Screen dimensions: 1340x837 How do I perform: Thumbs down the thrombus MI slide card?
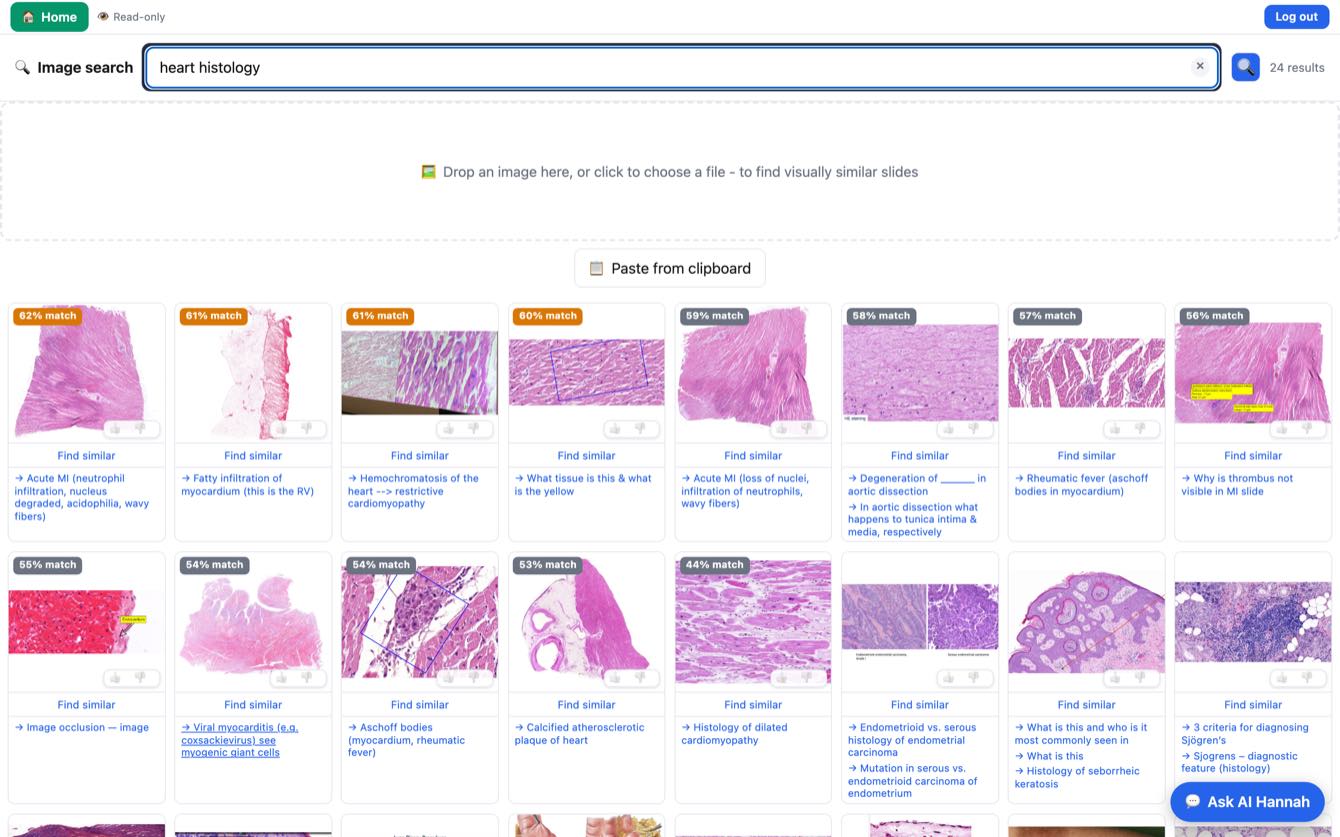pos(1307,429)
